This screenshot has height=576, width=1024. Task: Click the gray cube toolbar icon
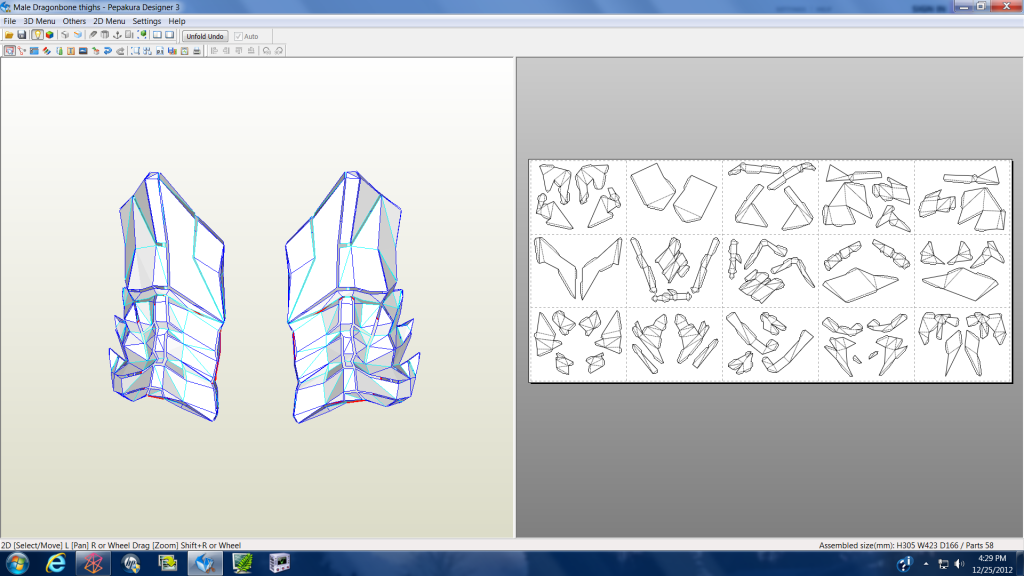[x=65, y=35]
